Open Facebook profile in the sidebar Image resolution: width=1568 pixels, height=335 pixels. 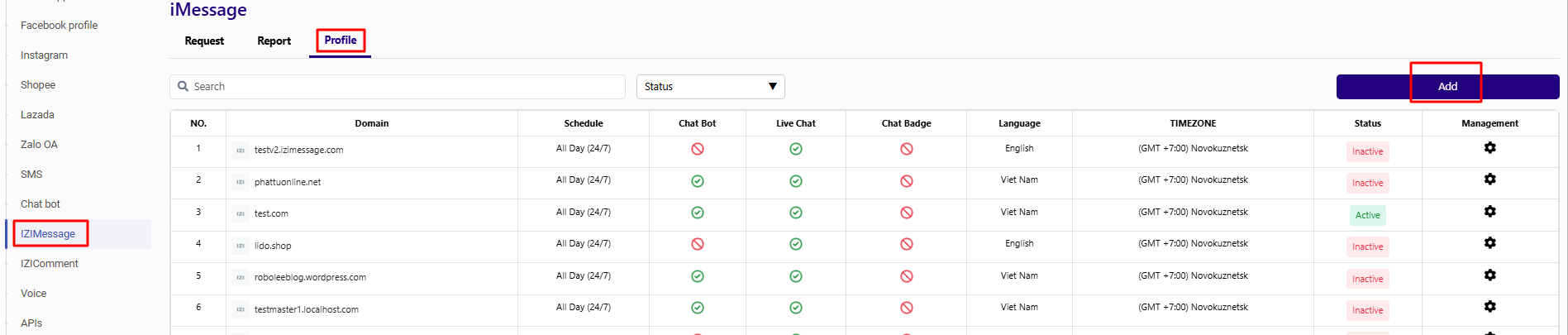(x=59, y=26)
